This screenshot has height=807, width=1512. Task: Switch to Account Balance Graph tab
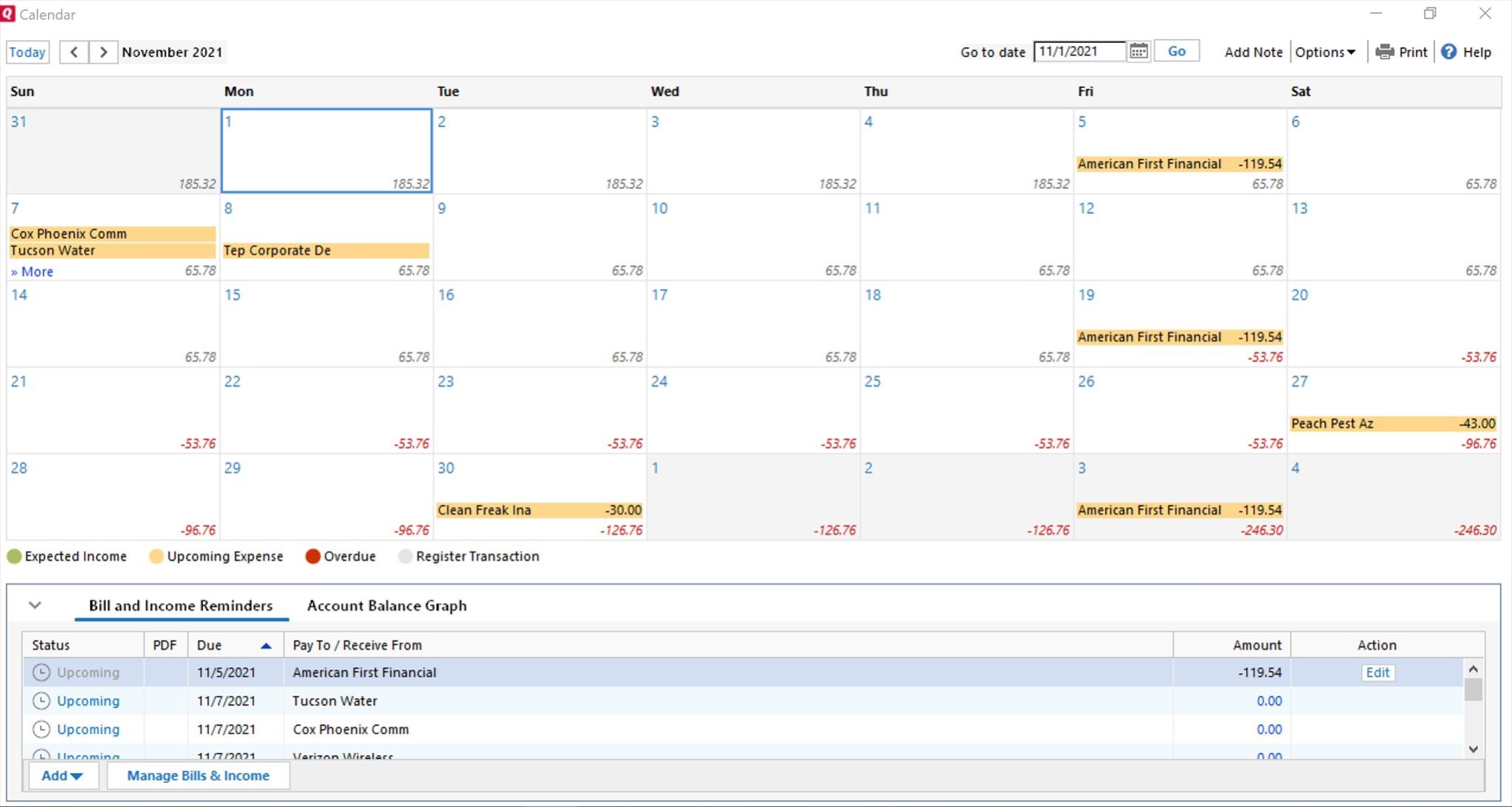[x=387, y=605]
